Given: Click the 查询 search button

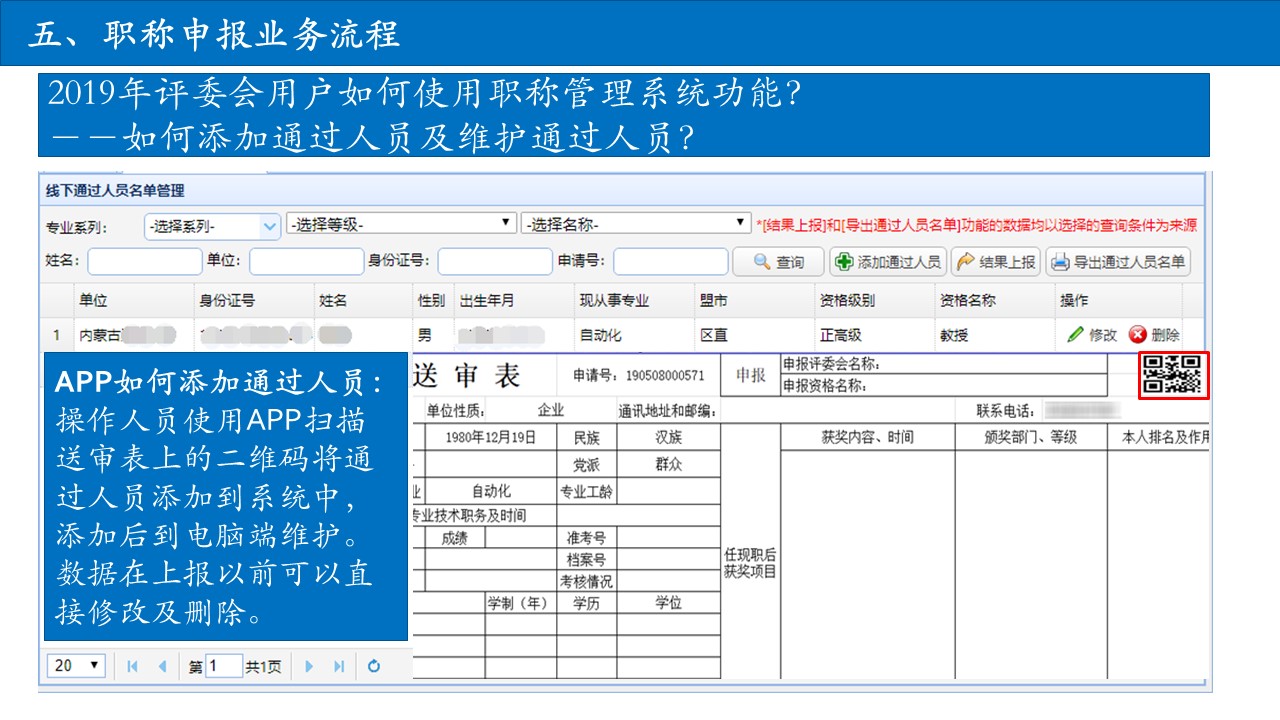Looking at the screenshot, I should click(778, 262).
